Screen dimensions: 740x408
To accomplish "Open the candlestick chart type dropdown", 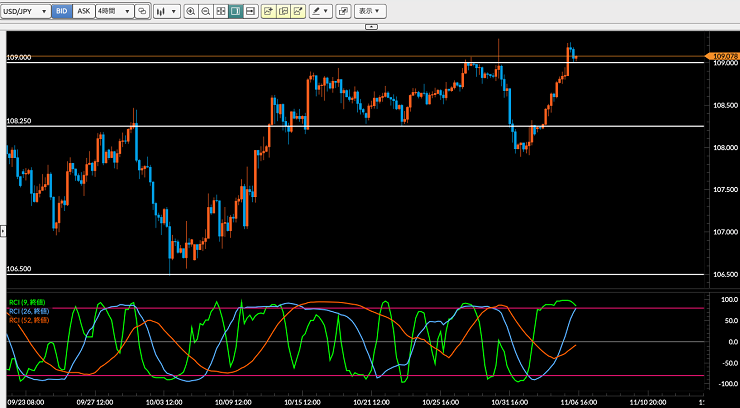I will click(x=167, y=11).
